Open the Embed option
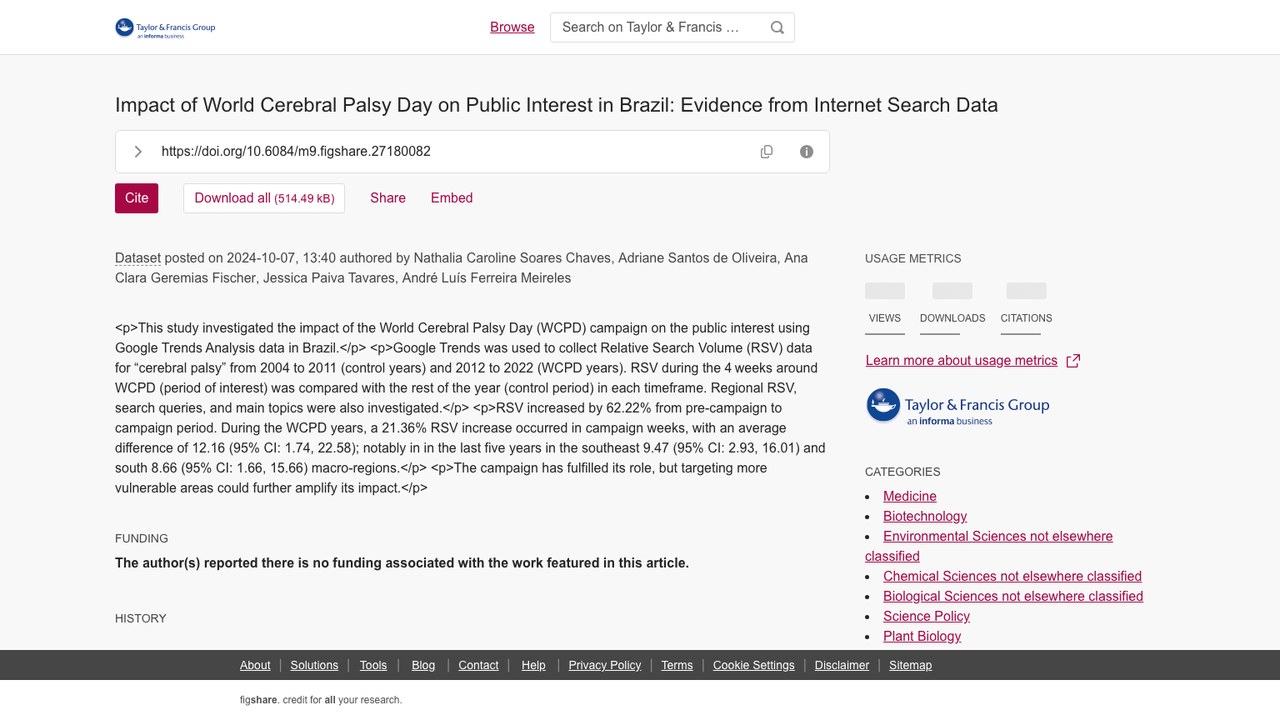Image resolution: width=1280 pixels, height=720 pixels. tap(452, 198)
